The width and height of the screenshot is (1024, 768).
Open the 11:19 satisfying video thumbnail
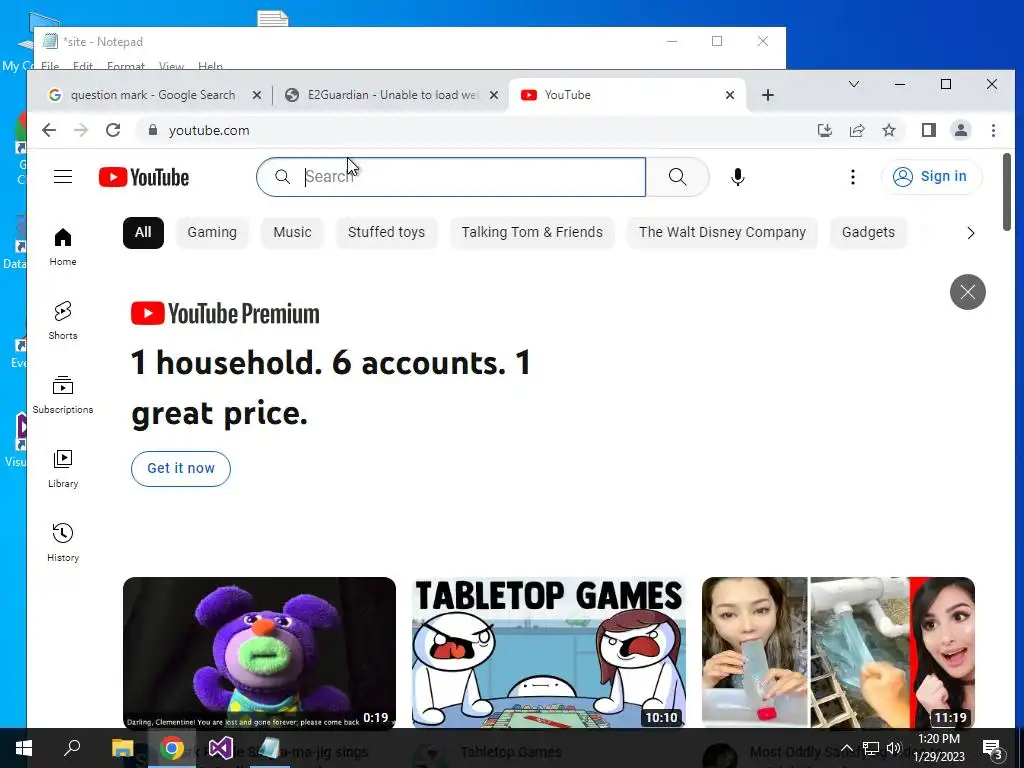838,652
